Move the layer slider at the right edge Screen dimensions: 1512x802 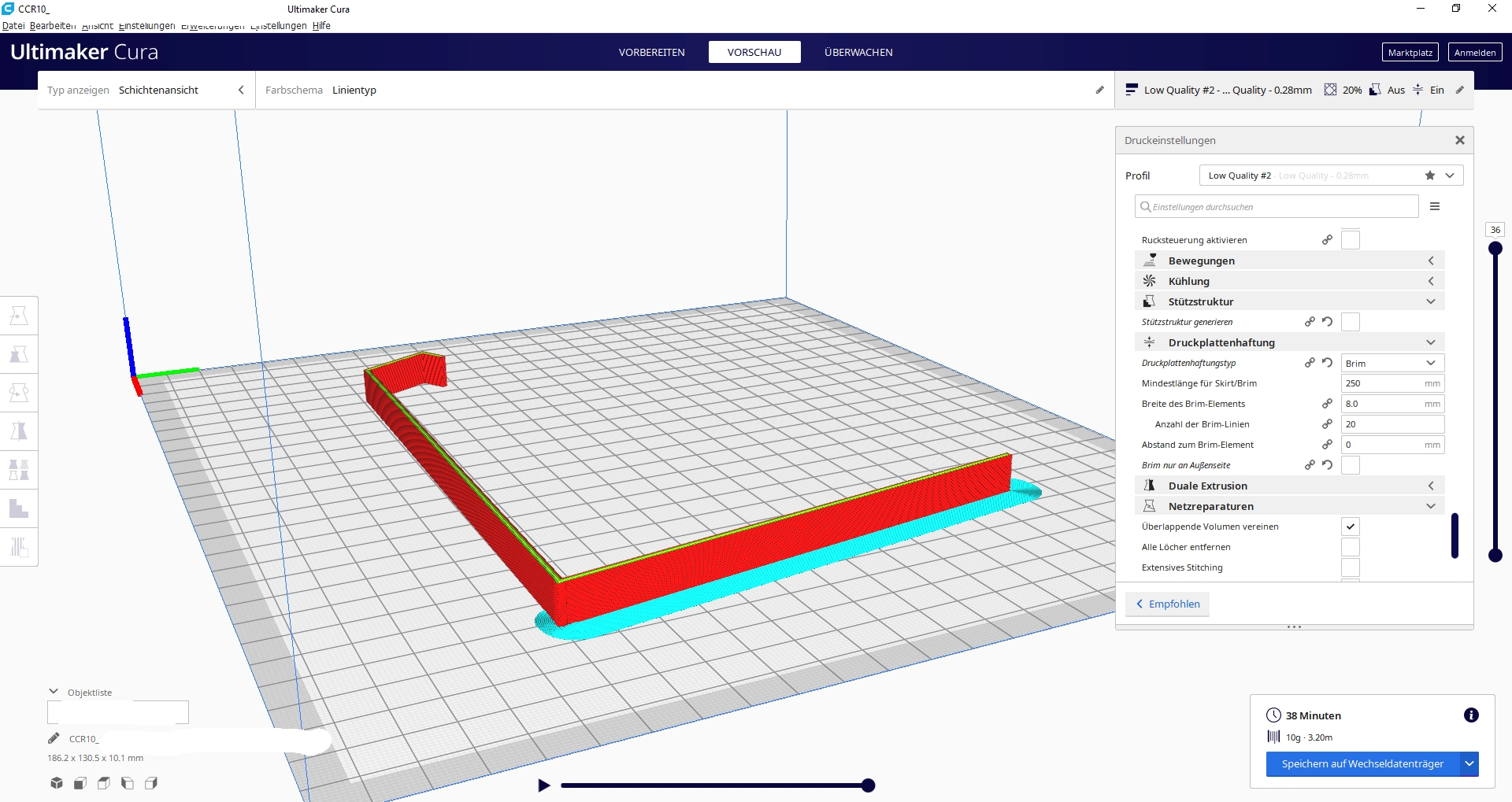pos(1495,249)
